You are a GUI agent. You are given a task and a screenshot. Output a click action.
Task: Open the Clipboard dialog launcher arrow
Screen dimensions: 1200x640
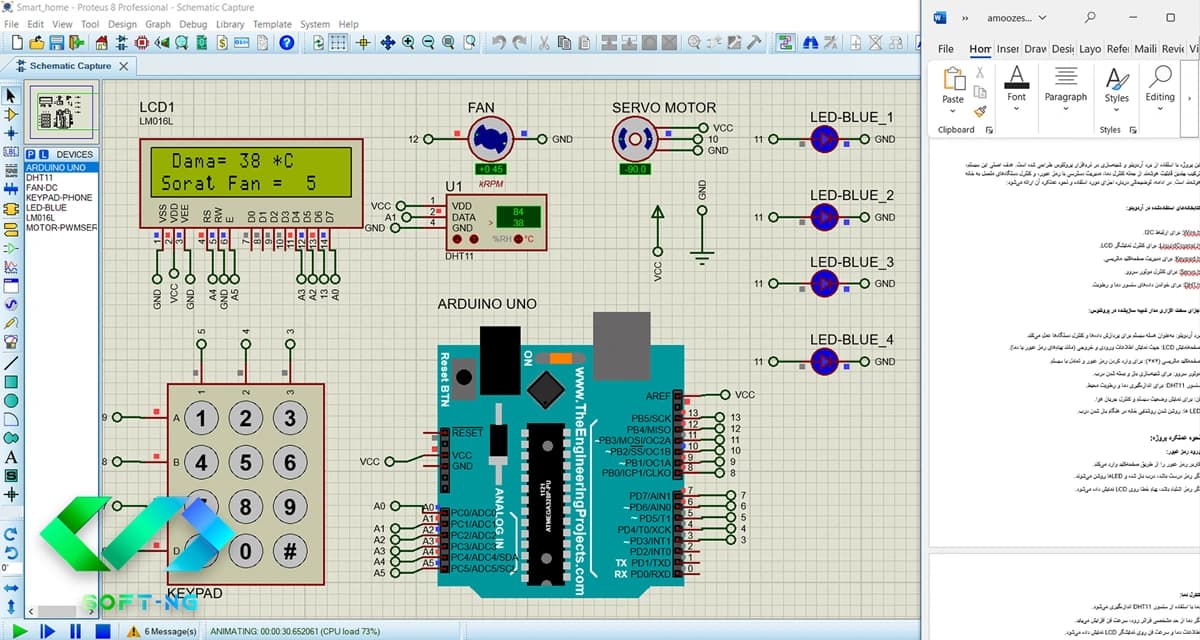click(x=990, y=130)
